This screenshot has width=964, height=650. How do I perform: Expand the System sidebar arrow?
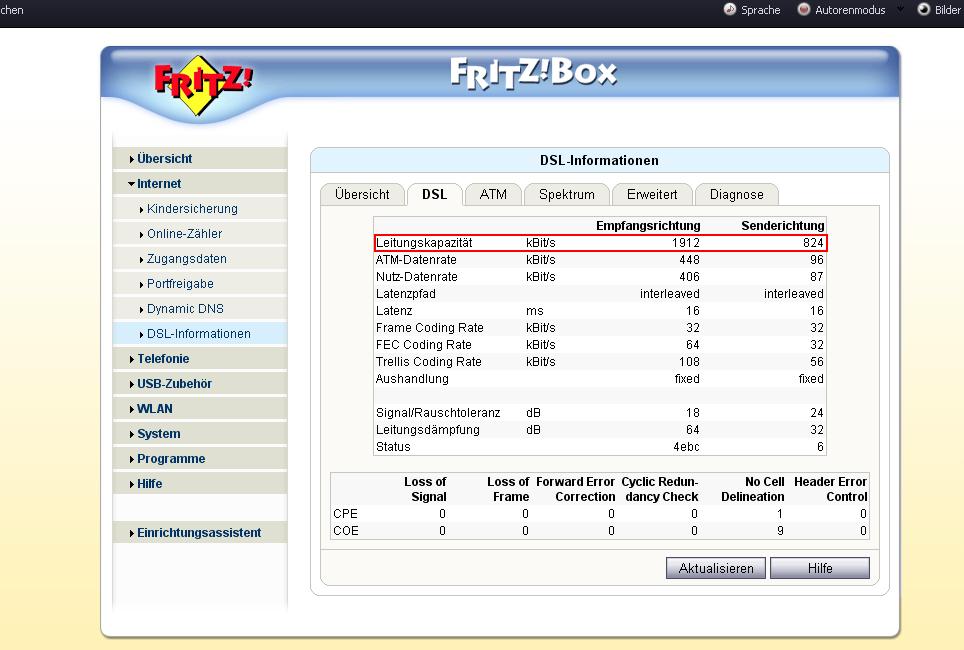point(132,434)
